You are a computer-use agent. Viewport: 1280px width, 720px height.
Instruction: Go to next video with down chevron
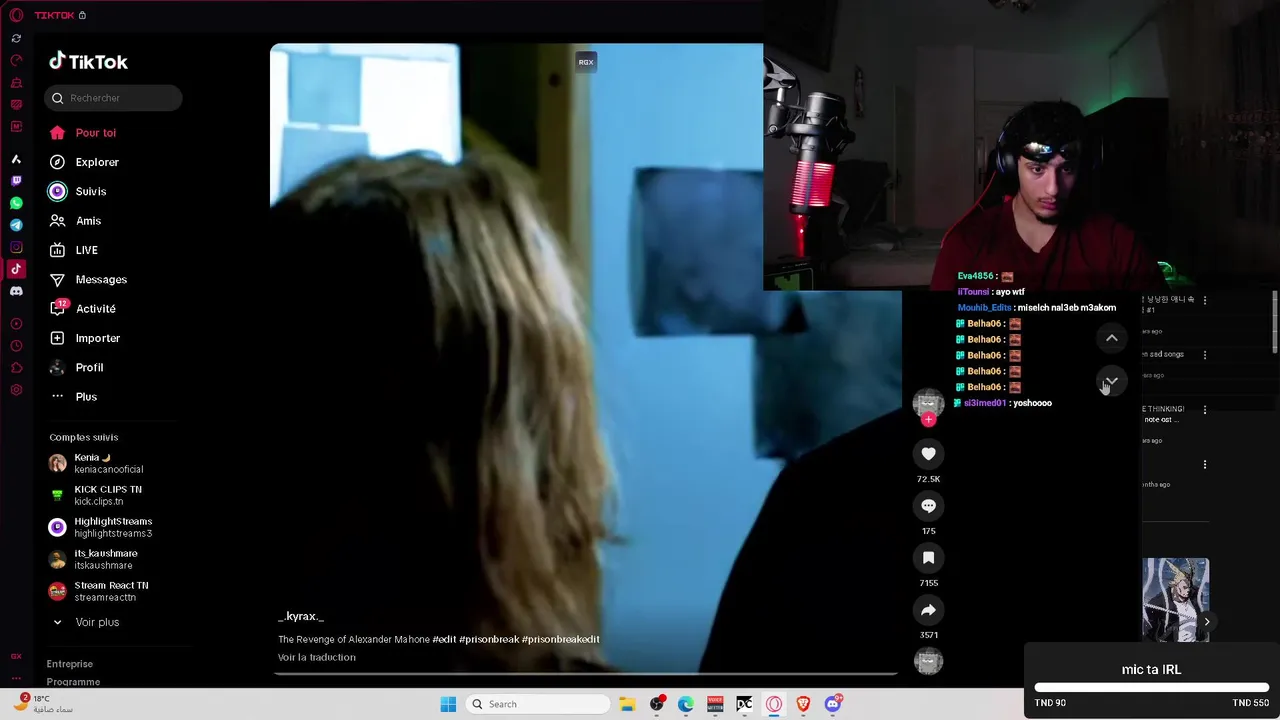pos(1111,381)
